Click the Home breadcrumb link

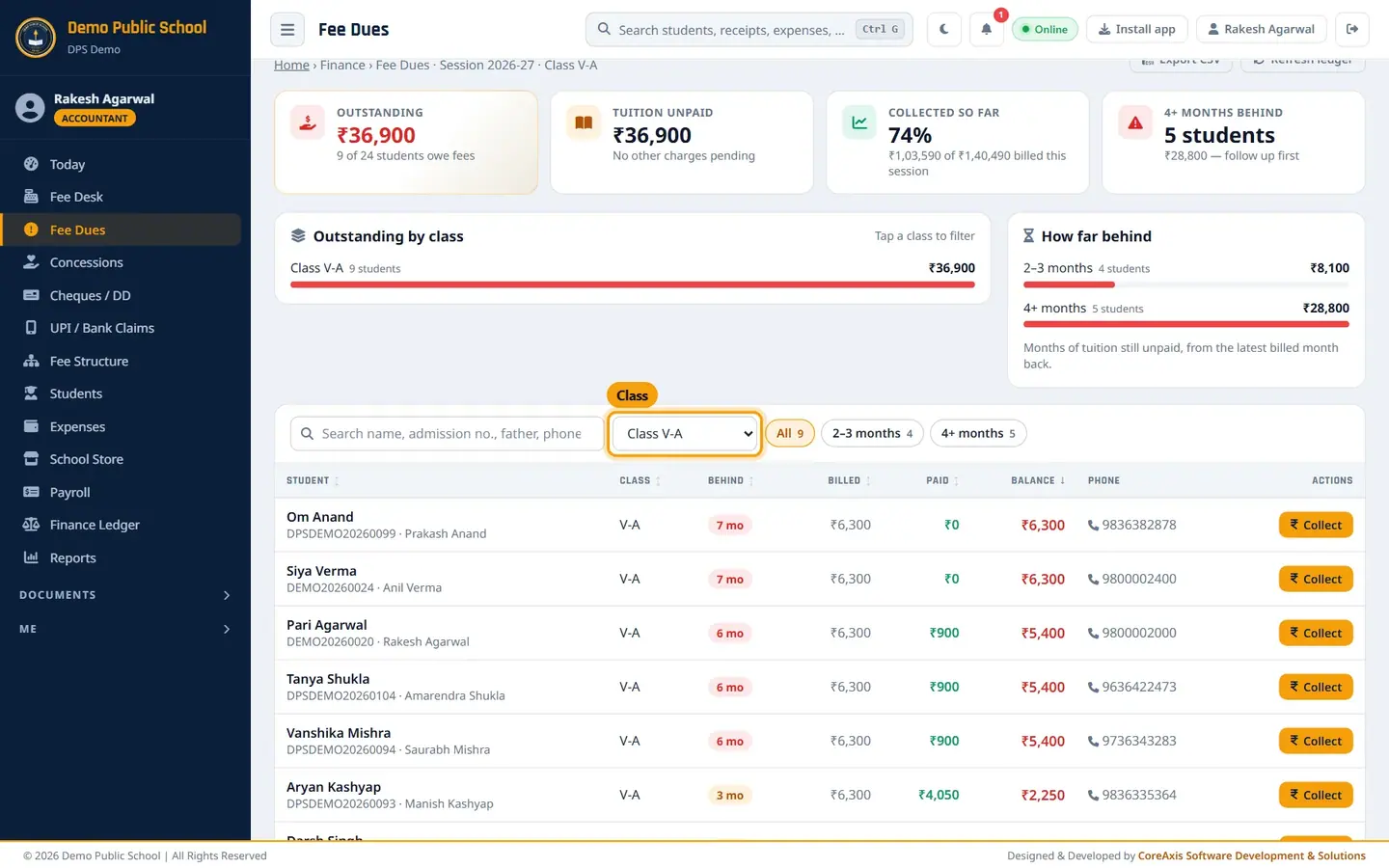click(291, 65)
